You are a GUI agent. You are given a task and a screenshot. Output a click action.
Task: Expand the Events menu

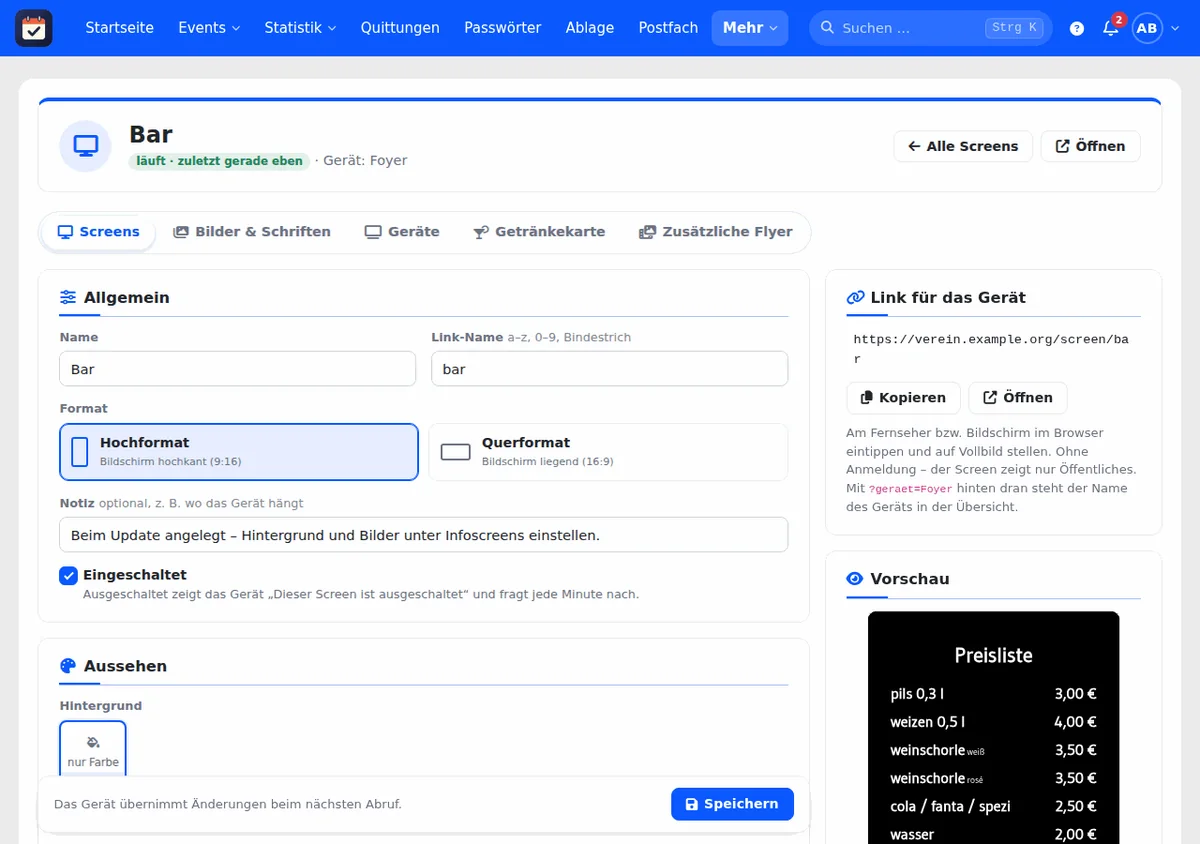[209, 28]
